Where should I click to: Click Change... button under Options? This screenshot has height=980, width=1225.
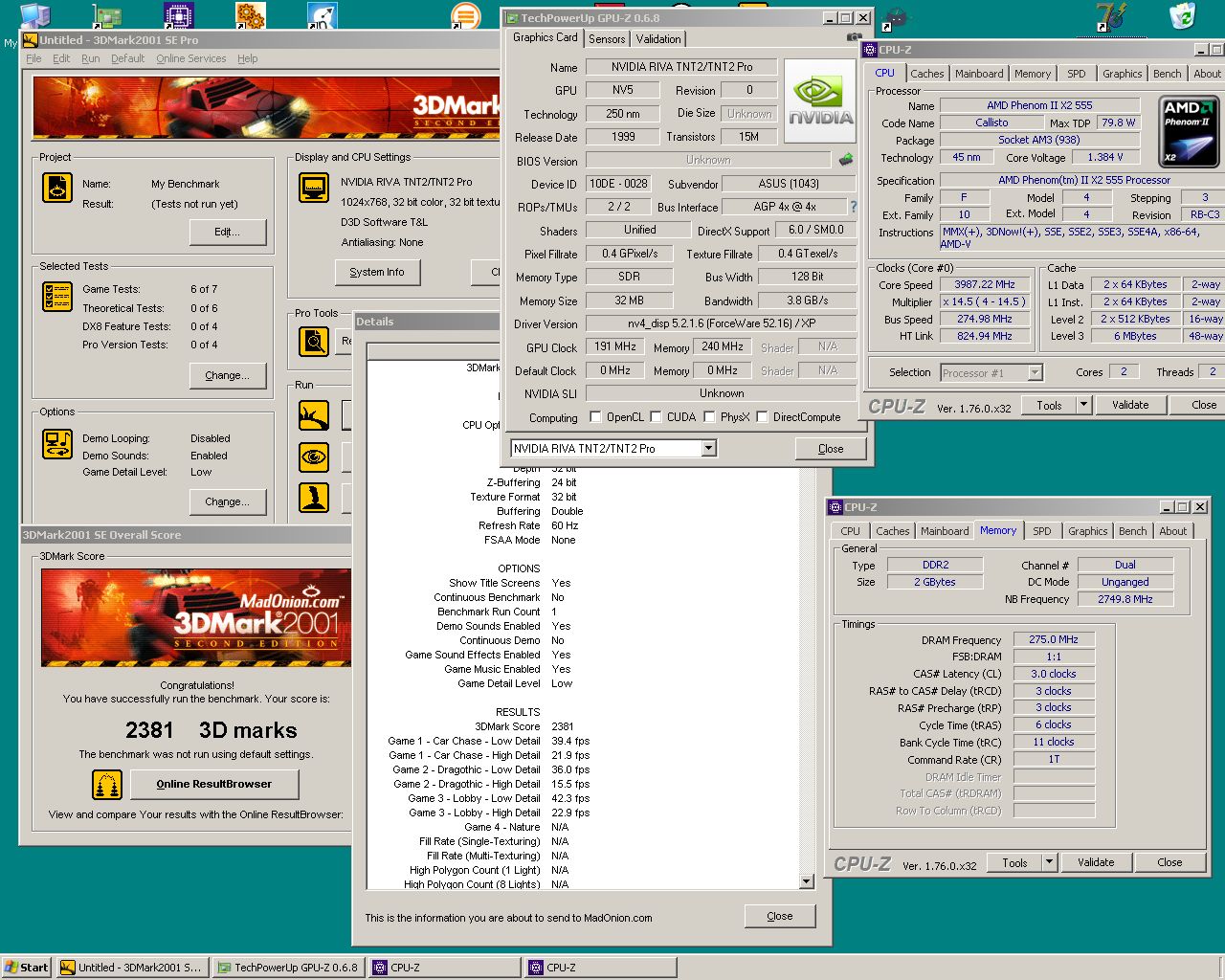click(227, 501)
